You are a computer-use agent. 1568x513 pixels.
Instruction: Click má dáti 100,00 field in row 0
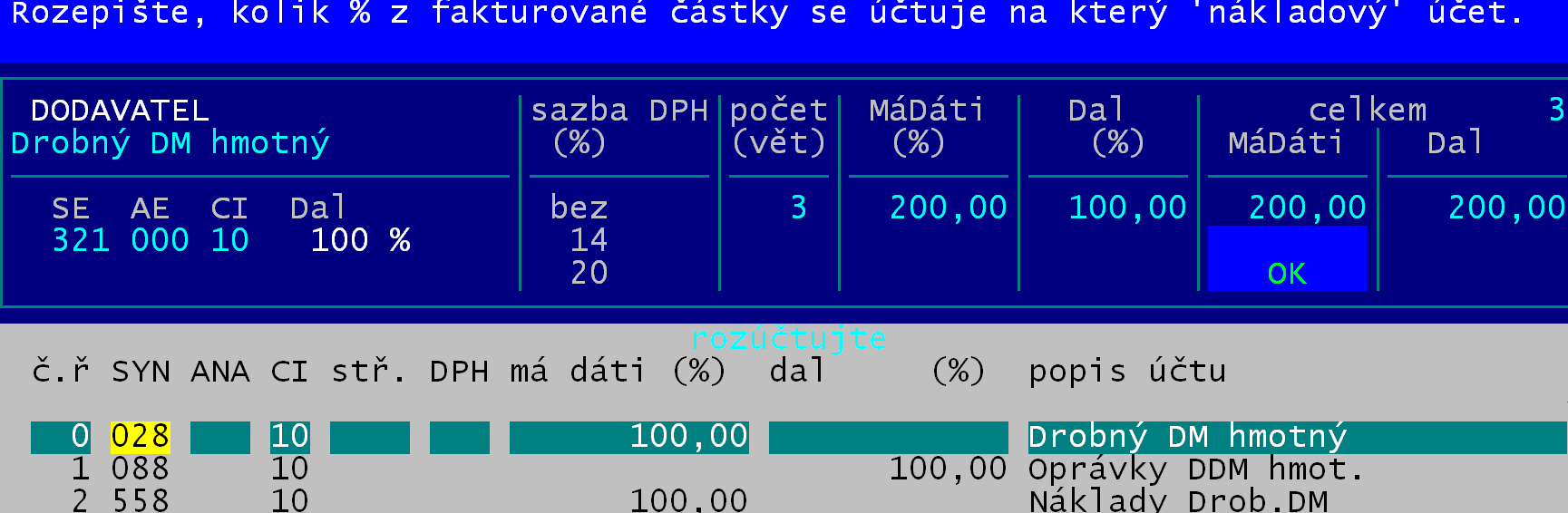coord(629,437)
